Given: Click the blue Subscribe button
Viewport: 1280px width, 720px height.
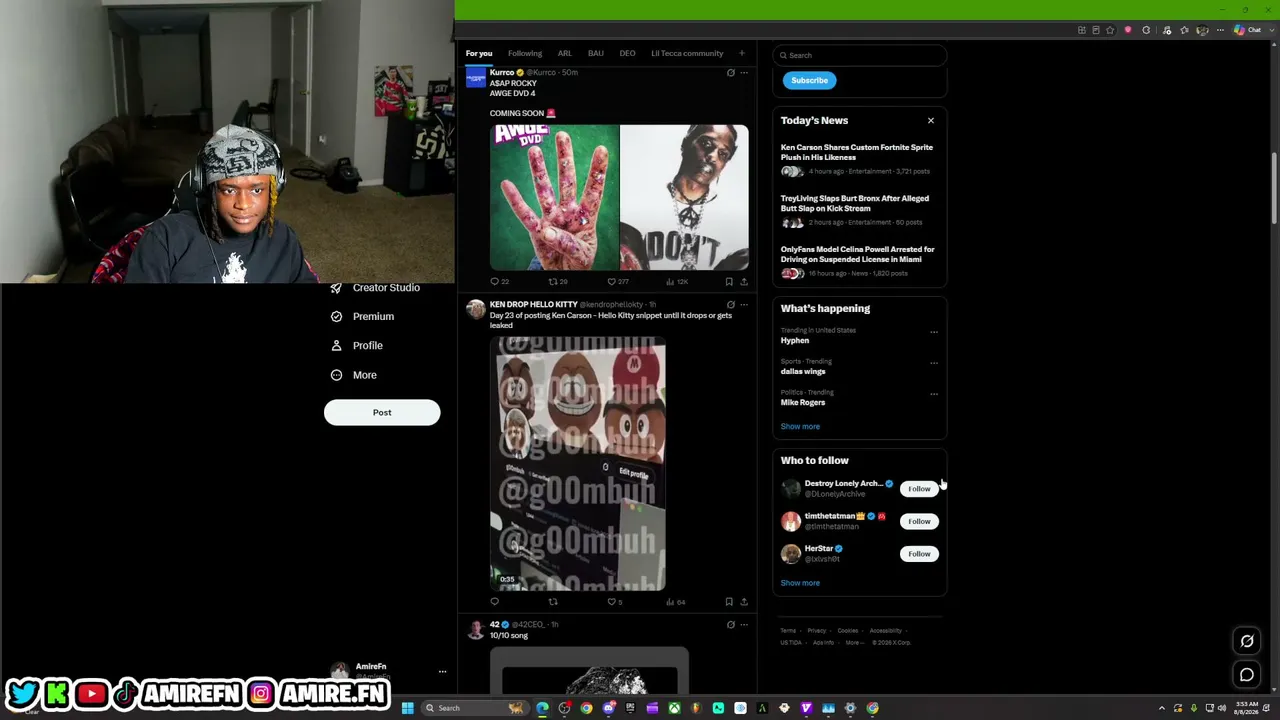Looking at the screenshot, I should [809, 80].
